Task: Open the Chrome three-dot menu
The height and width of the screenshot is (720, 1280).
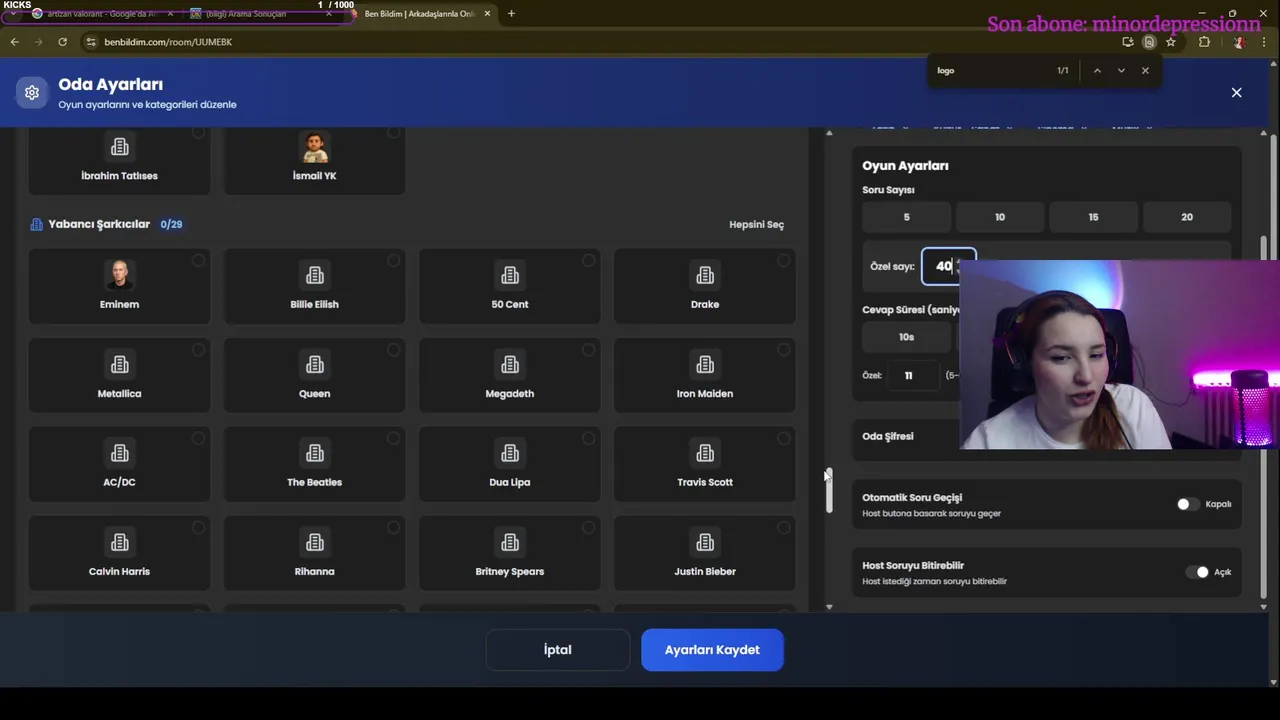Action: 1266,42
